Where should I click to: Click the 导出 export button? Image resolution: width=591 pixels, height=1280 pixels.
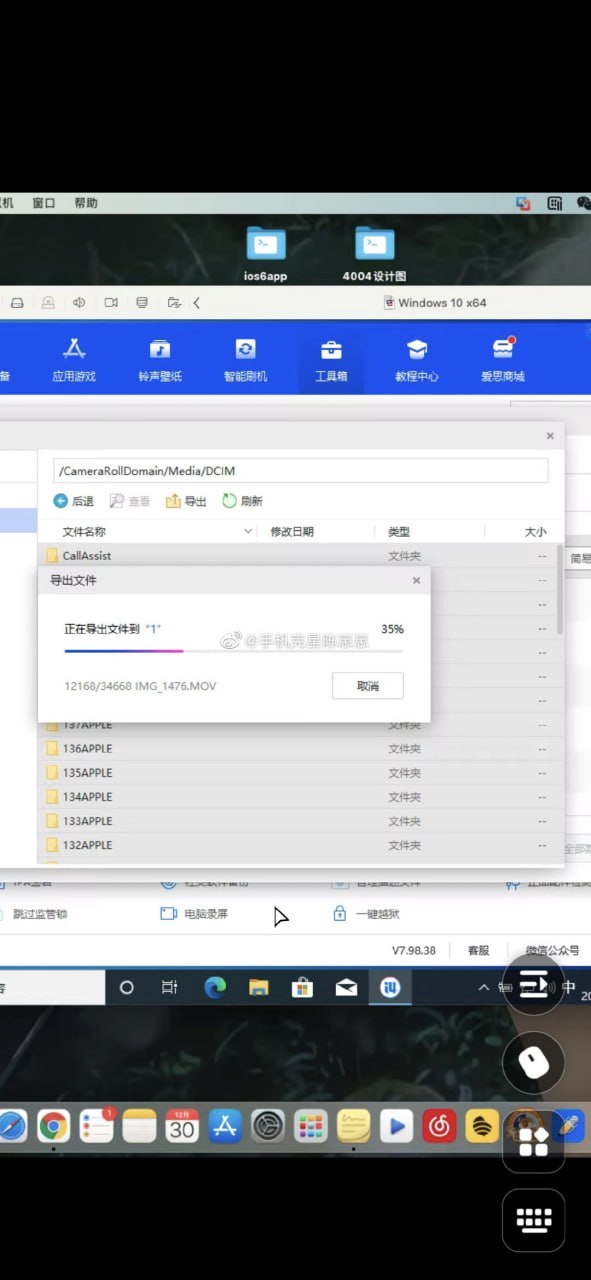click(x=187, y=501)
